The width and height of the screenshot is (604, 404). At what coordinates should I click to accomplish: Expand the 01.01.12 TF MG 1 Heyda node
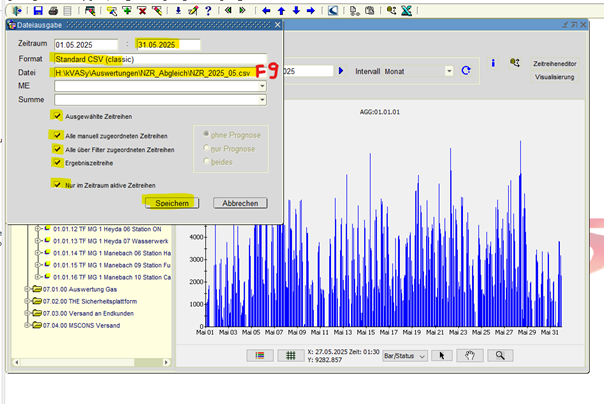pyautogui.click(x=38, y=229)
